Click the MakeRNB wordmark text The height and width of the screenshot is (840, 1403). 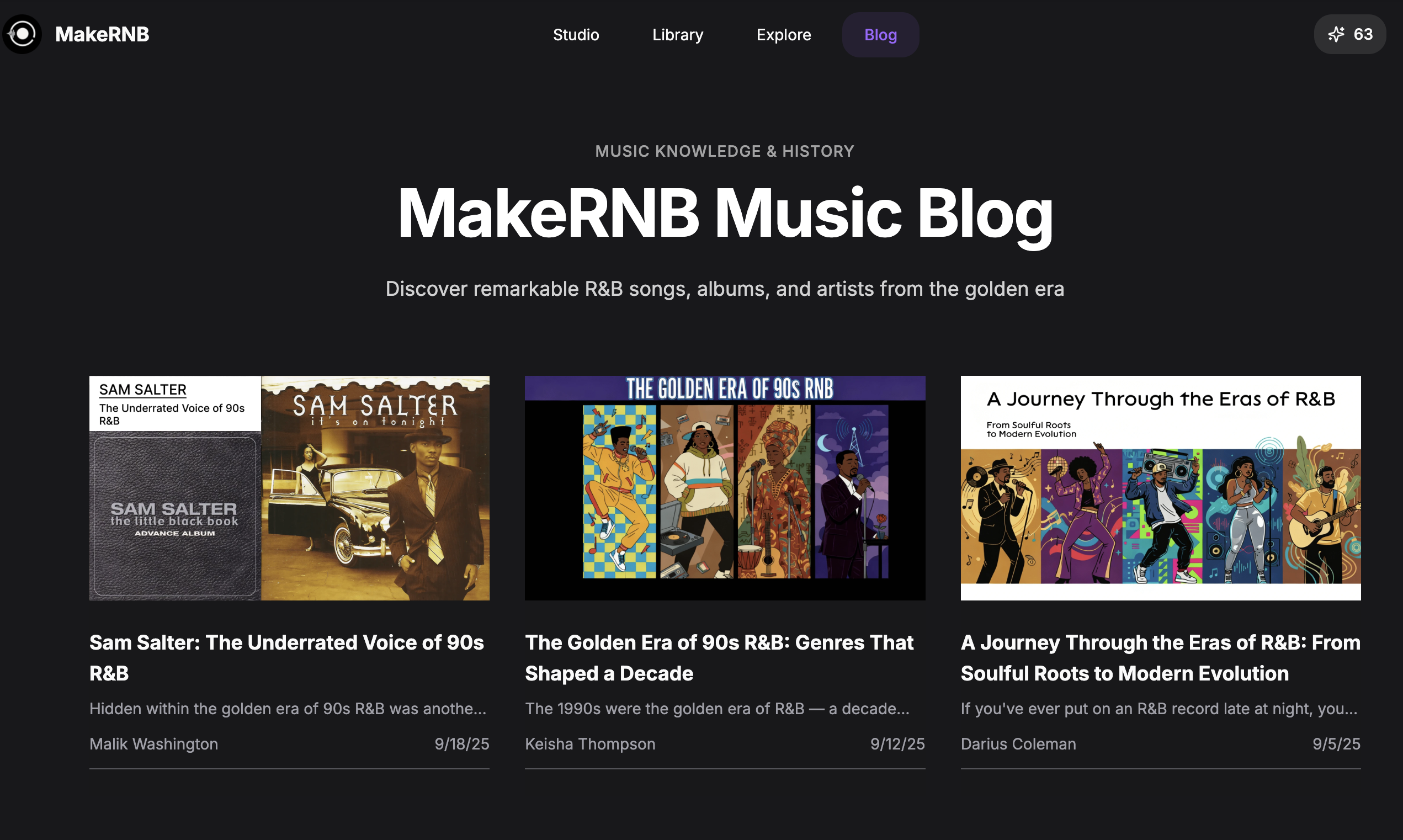[x=102, y=35]
